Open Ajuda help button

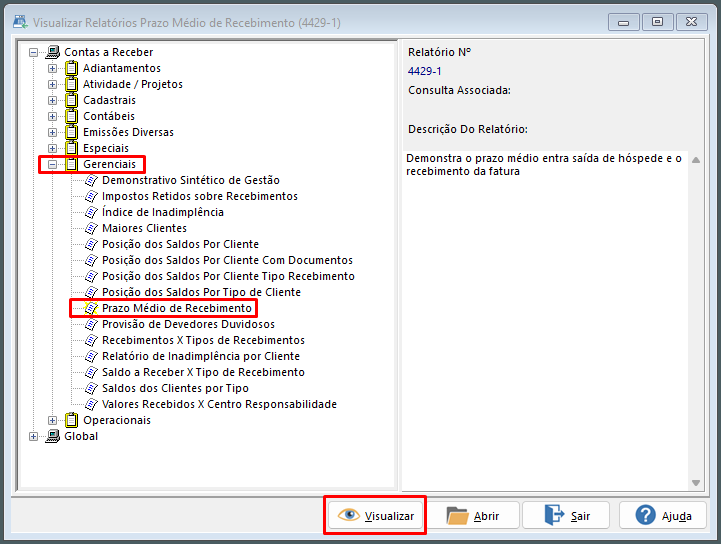pyautogui.click(x=663, y=515)
